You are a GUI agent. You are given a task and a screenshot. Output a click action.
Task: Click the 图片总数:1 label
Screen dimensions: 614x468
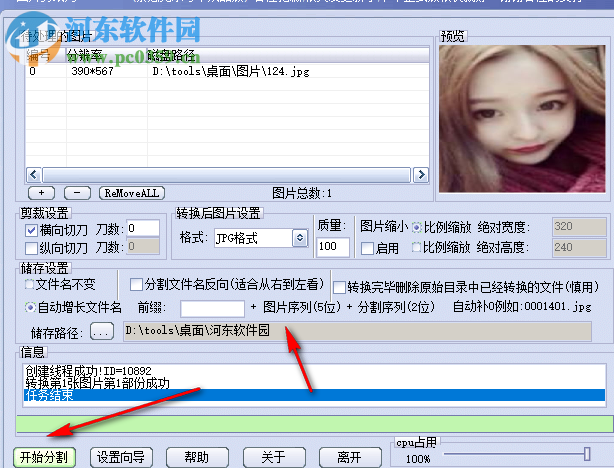[302, 193]
